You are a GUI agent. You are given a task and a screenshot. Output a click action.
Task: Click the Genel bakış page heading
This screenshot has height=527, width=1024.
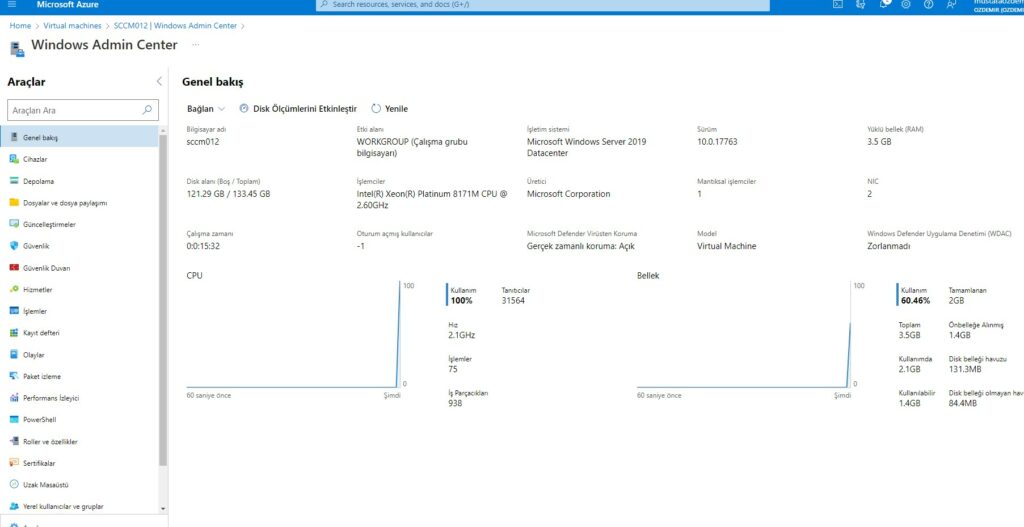[212, 82]
